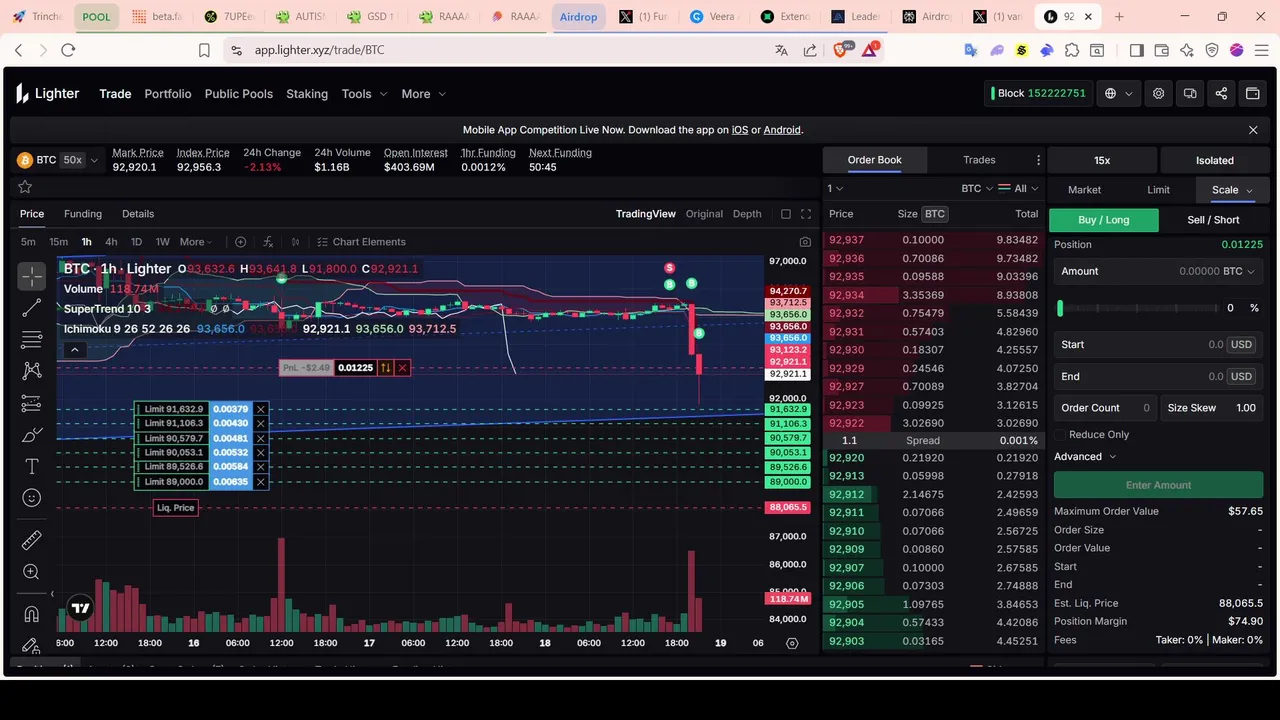This screenshot has width=1280, height=720.
Task: Click the TradingView logo on chart
Action: coord(81,608)
